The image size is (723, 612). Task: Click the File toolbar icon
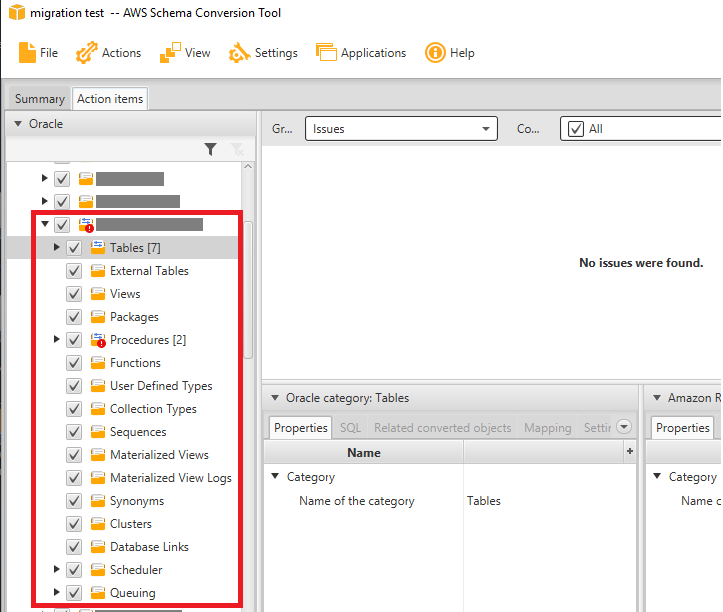click(27, 53)
